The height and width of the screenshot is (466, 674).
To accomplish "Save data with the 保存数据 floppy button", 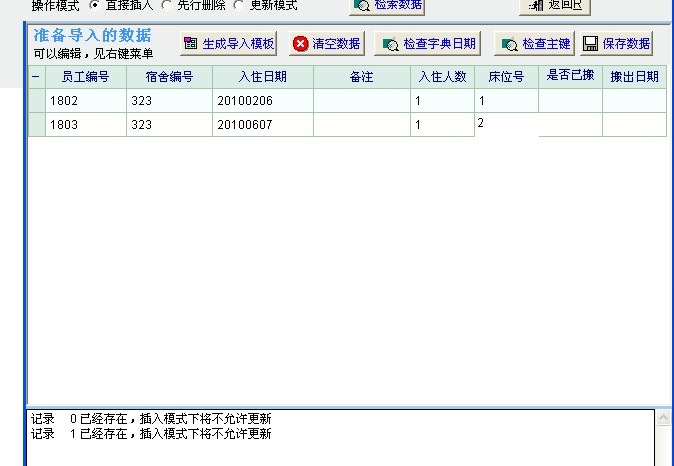I will [x=616, y=44].
